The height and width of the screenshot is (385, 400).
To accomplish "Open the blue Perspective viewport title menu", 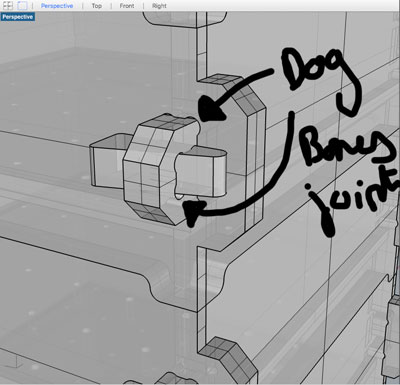I will click(x=18, y=17).
